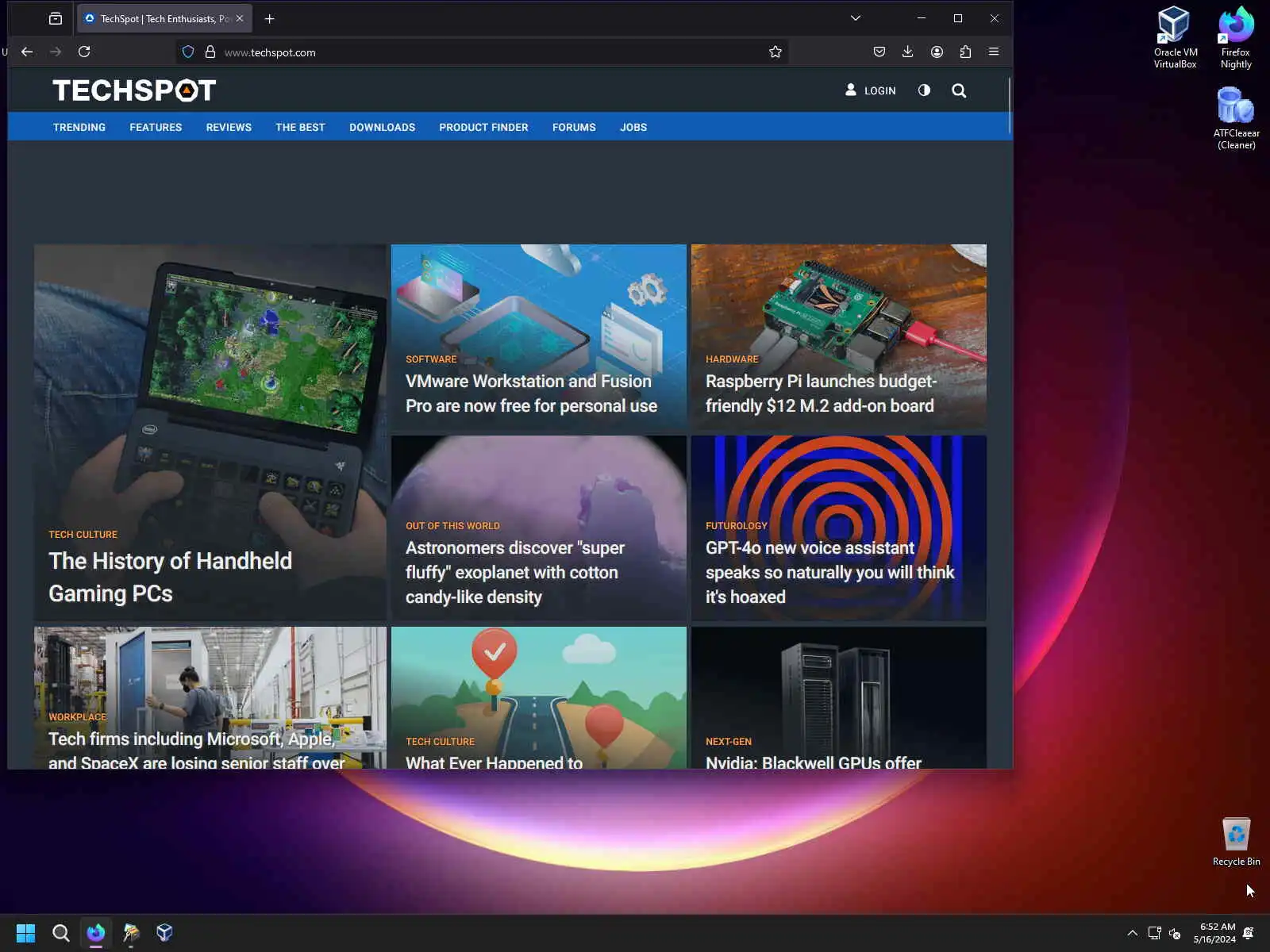
Task: Select the Recycle Bin desktop icon
Action: [x=1236, y=842]
